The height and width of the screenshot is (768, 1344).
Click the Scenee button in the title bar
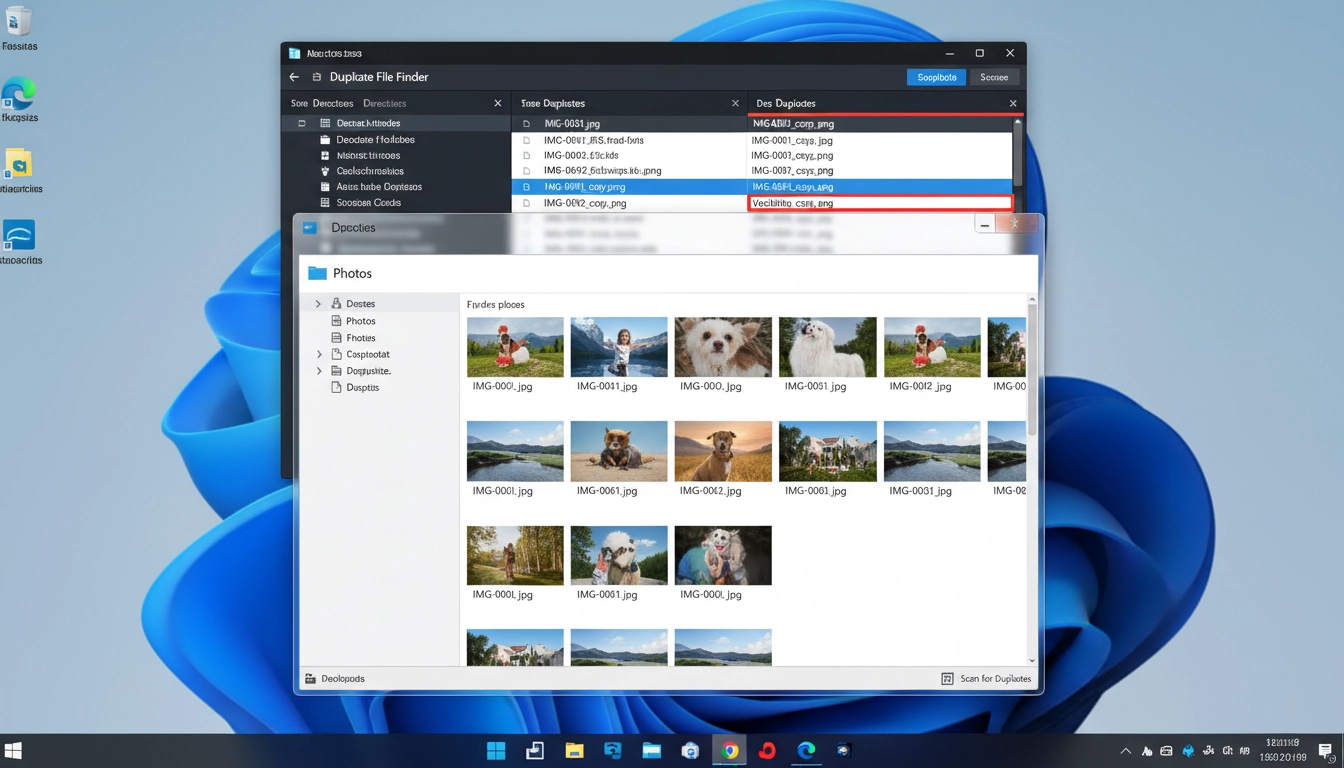994,77
